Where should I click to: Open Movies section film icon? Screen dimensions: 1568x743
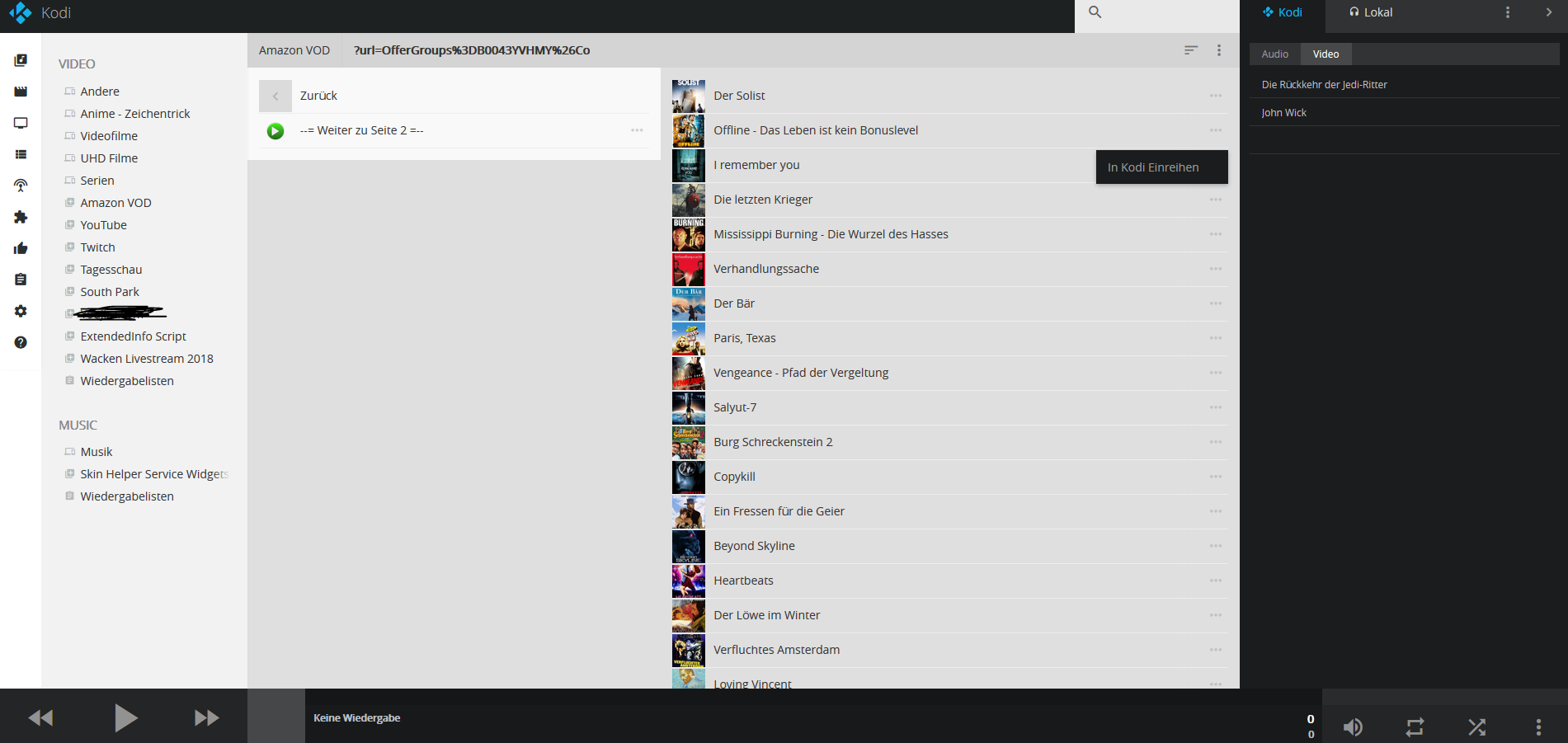coord(21,92)
